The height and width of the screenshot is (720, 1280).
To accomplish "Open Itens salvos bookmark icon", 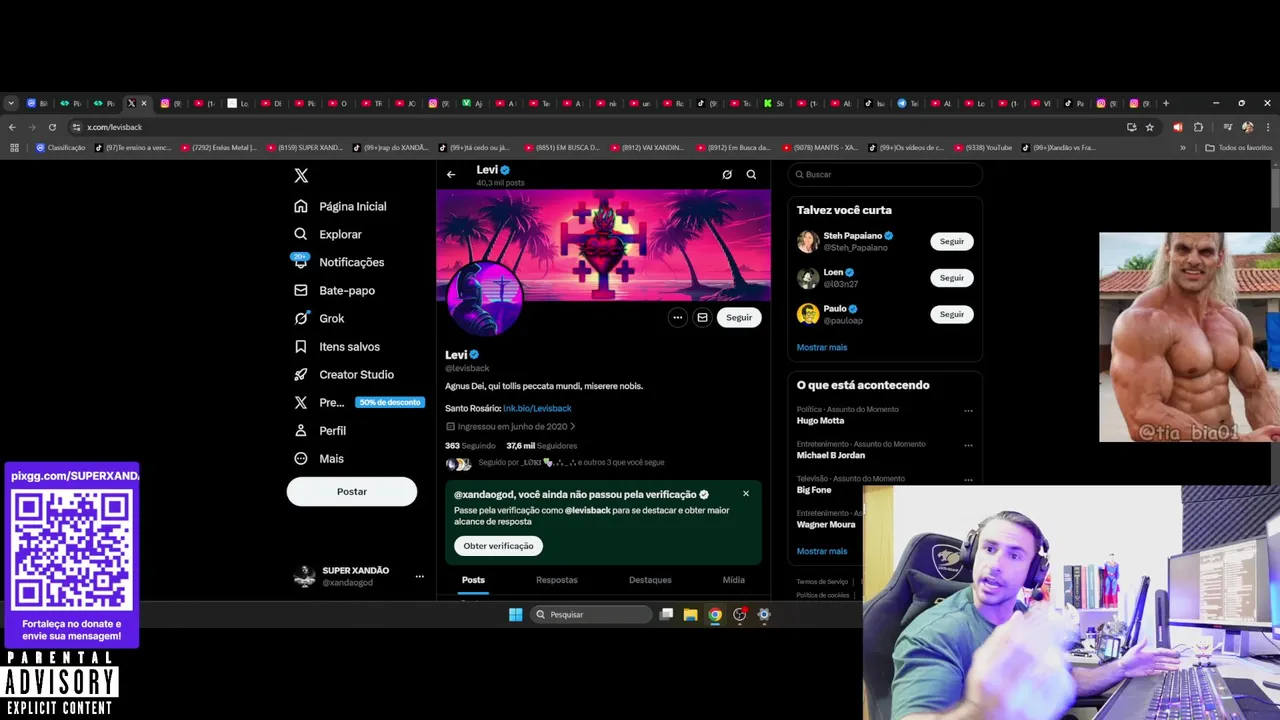I will pos(301,346).
